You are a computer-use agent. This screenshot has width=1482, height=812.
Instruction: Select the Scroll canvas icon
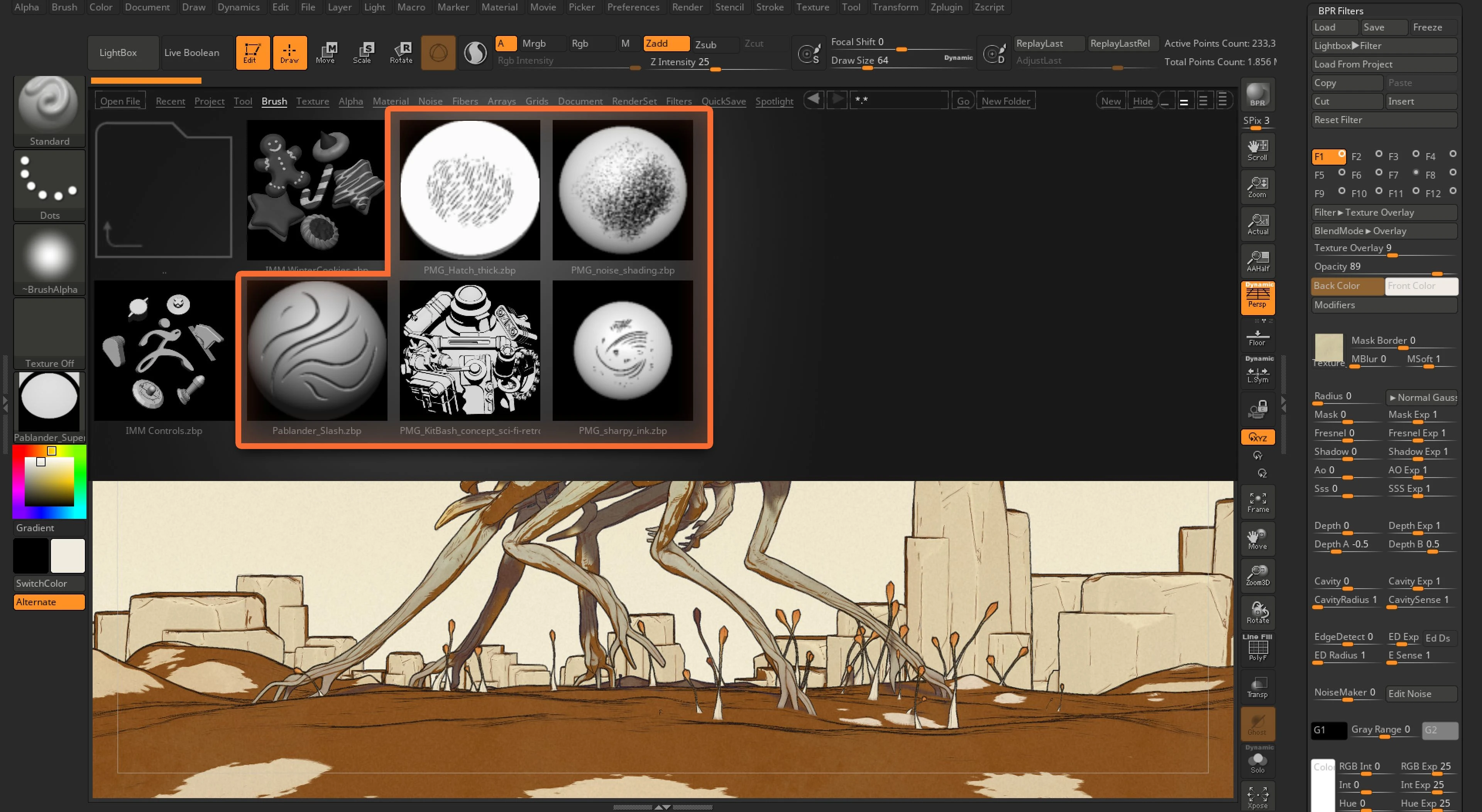pos(1258,150)
